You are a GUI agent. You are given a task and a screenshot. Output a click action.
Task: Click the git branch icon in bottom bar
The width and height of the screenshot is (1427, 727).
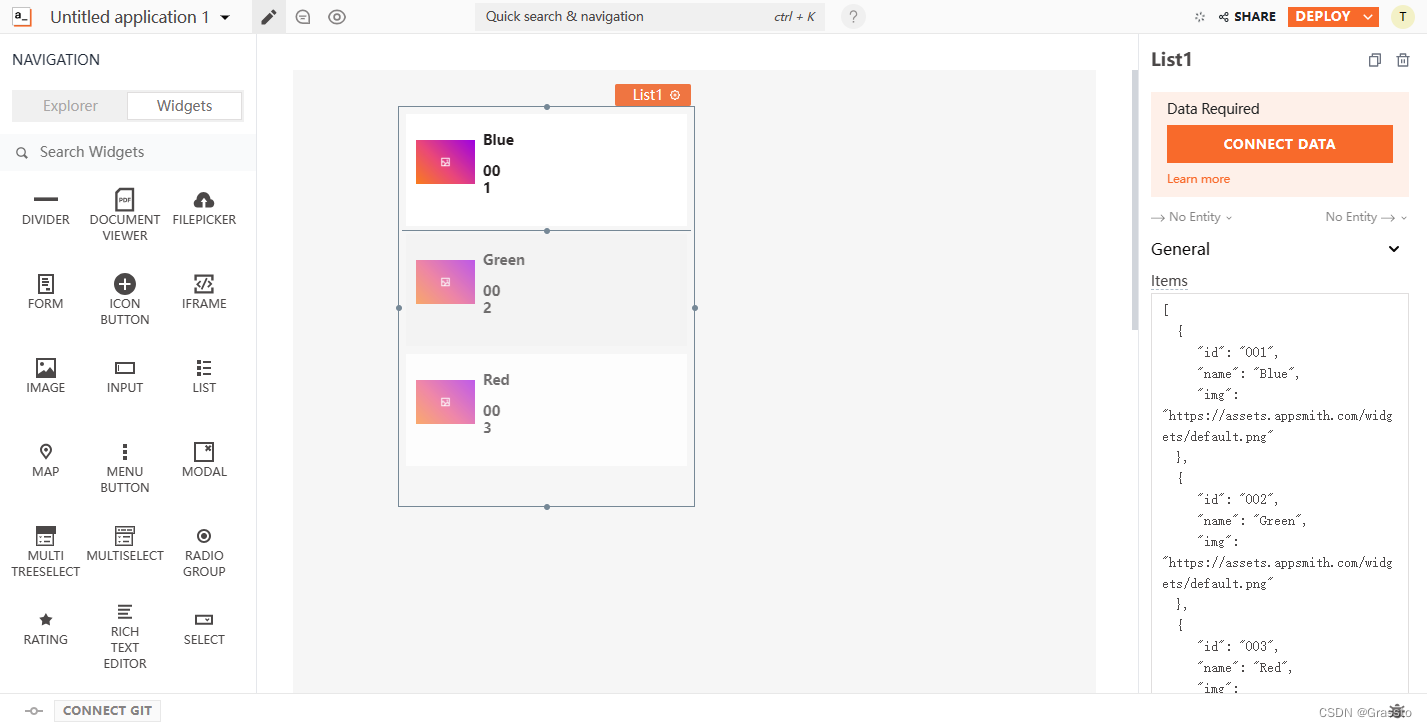(34, 711)
